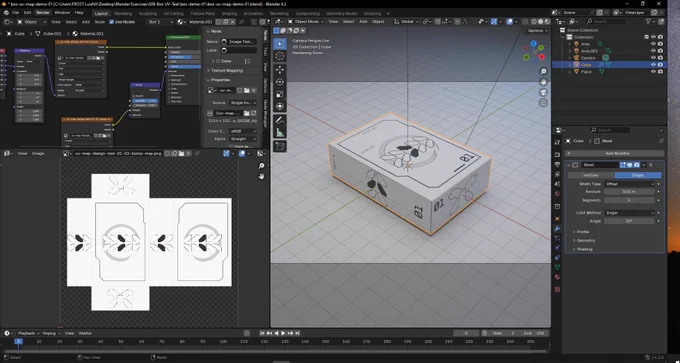This screenshot has height=363, width=680.
Task: Select the Cursor tool in viewport toolbar
Action: pos(280,56)
